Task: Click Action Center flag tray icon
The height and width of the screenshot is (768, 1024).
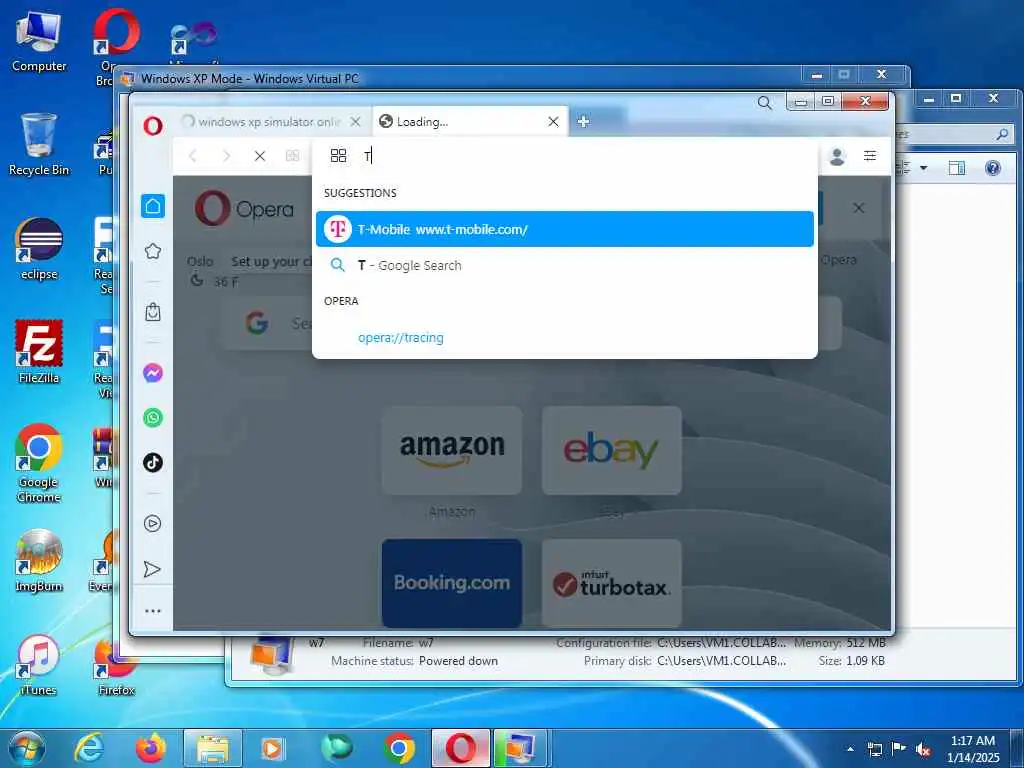Action: point(899,749)
